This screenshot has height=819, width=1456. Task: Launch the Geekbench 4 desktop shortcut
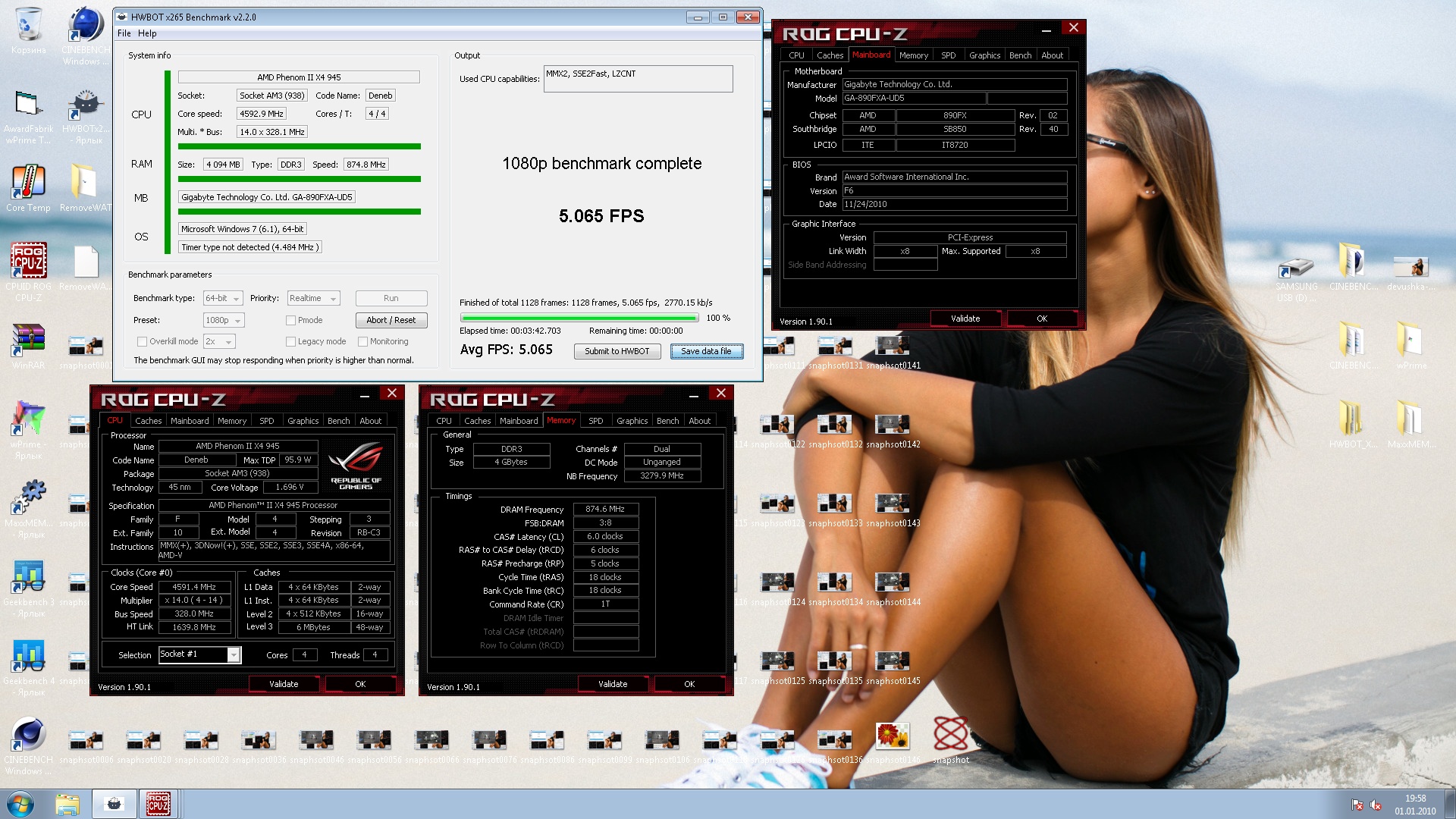[28, 667]
